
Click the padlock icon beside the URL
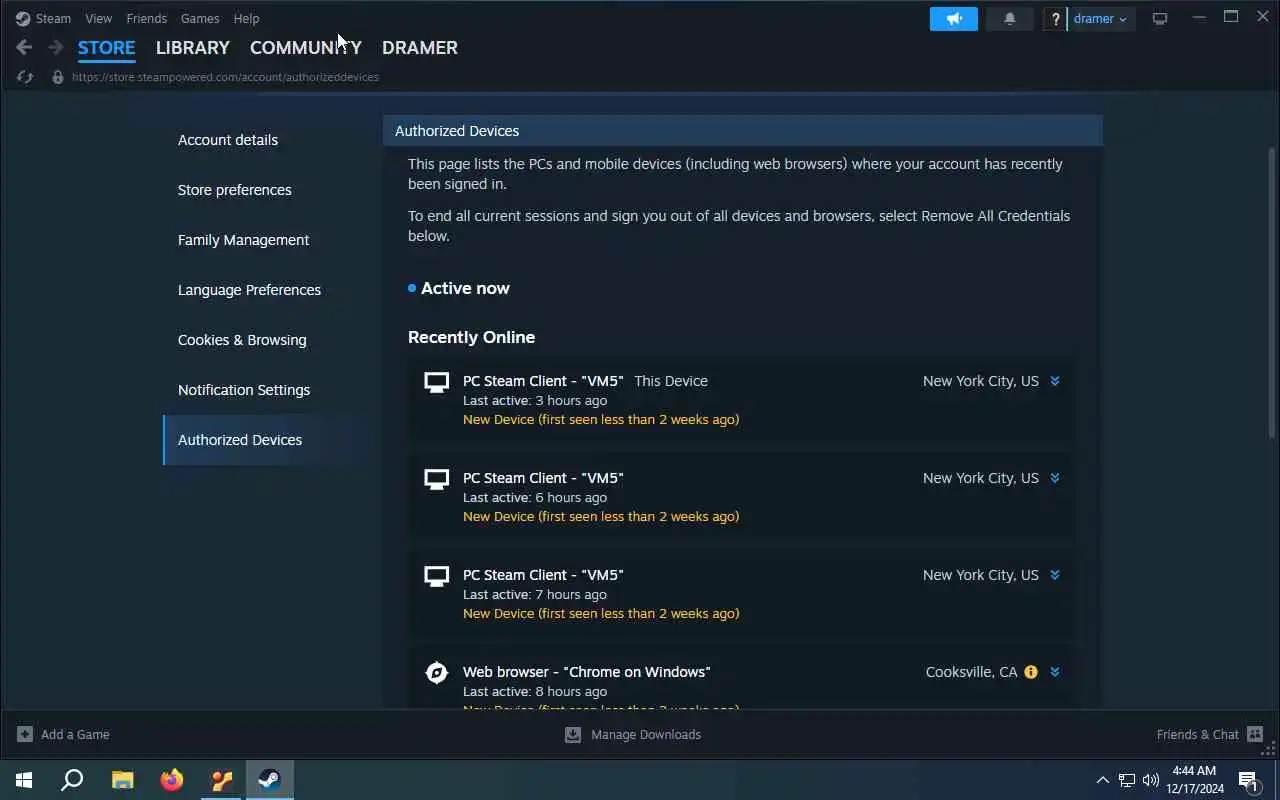tap(58, 77)
